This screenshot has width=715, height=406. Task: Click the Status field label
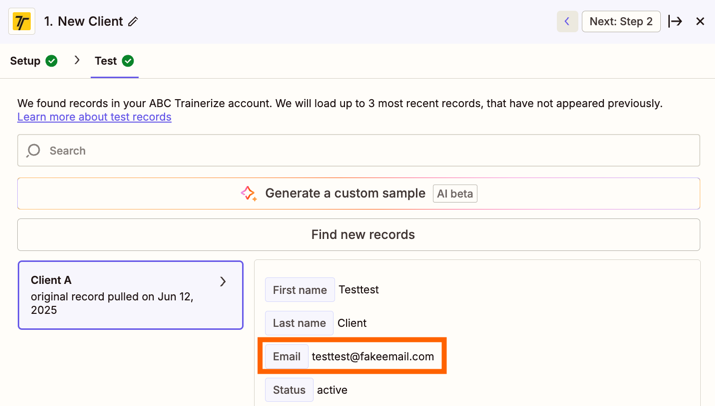(x=289, y=390)
